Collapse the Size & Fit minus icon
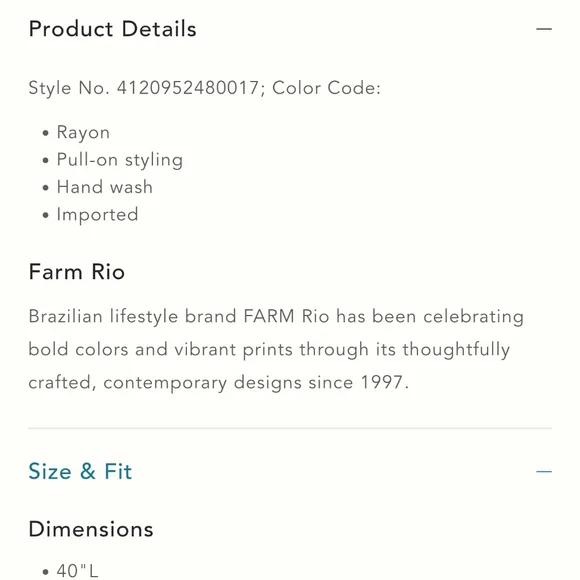Viewport: 580px width, 580px height. coord(544,471)
